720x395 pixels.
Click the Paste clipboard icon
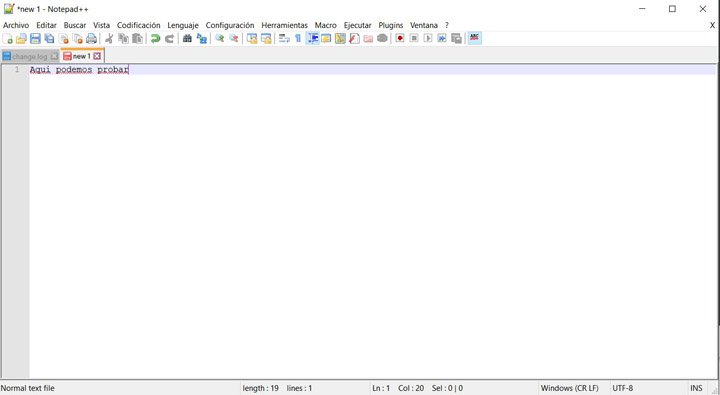[137, 39]
